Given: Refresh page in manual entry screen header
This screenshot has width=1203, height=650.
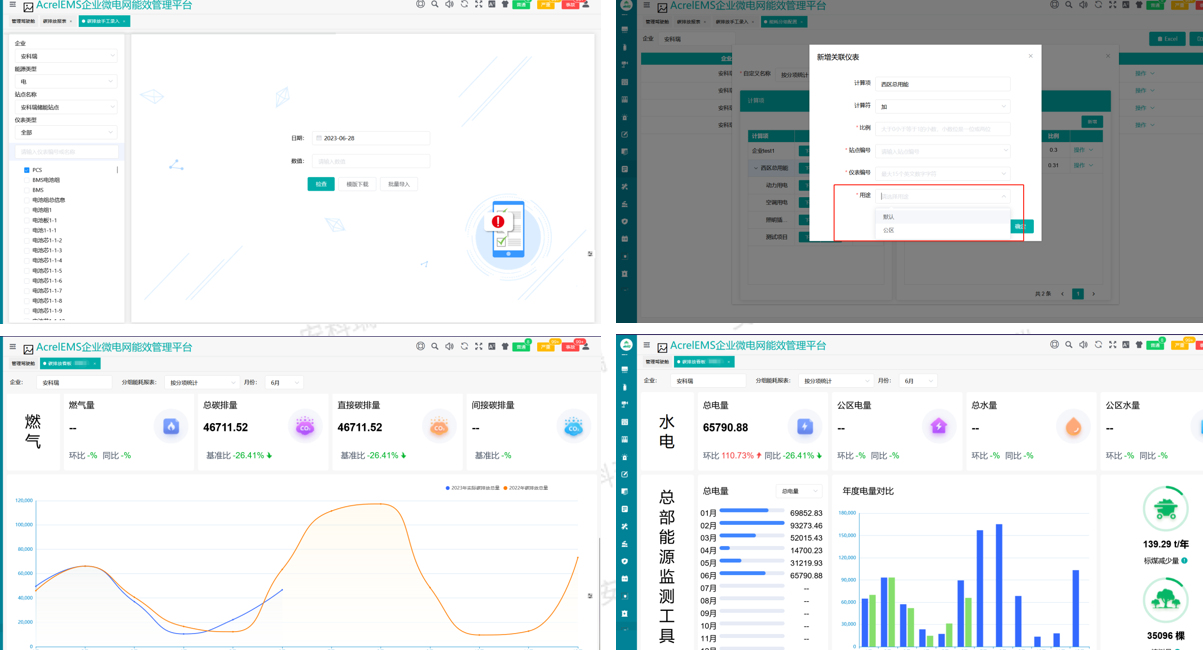Looking at the screenshot, I should 464,5.
